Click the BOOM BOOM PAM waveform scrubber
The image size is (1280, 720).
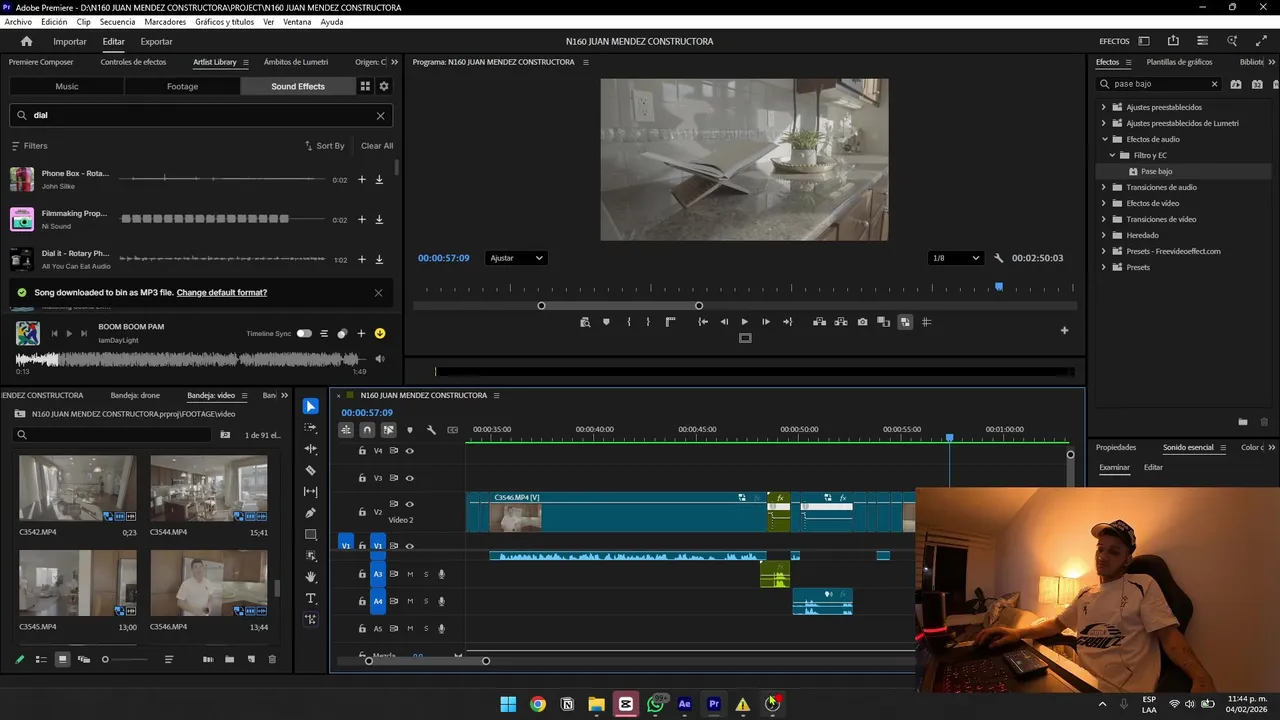coord(187,359)
